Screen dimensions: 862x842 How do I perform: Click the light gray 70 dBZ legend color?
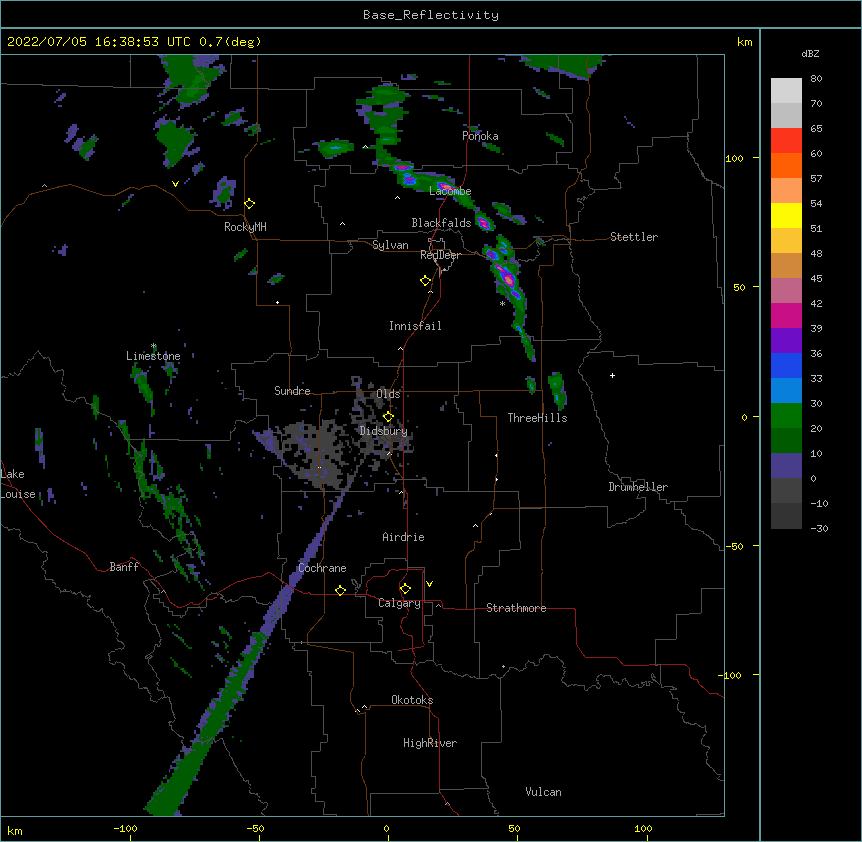pyautogui.click(x=786, y=91)
